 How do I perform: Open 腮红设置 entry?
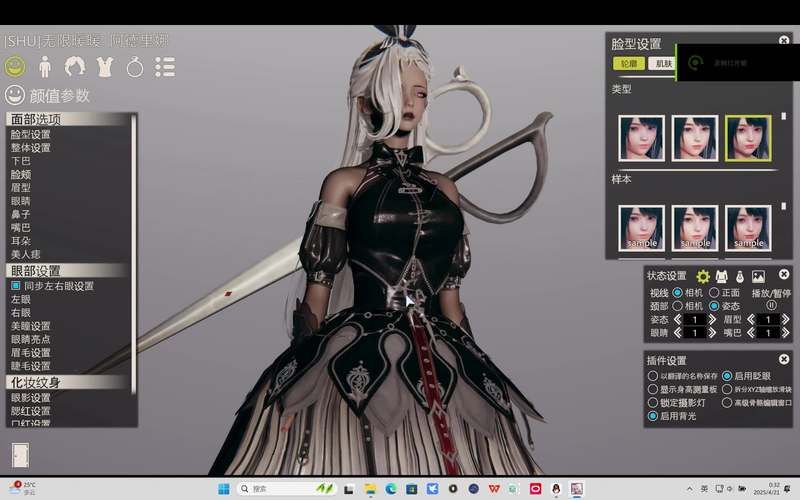click(x=31, y=411)
